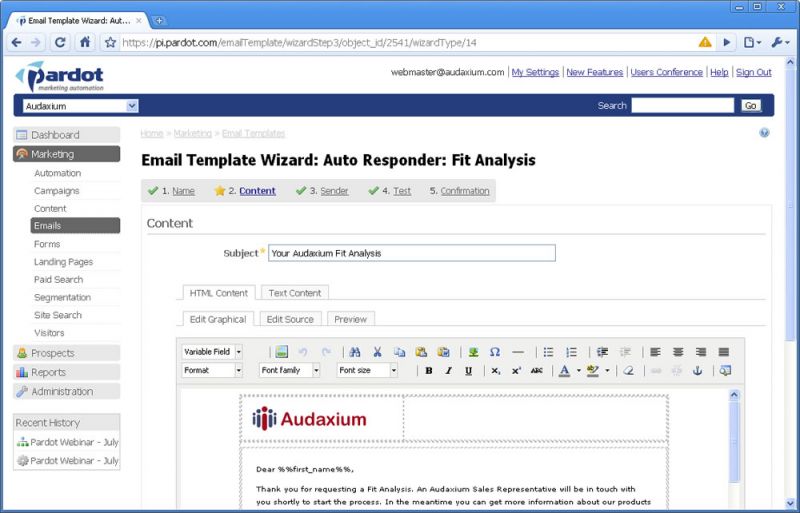Open the browser page menu dropdown
The width and height of the screenshot is (800, 513).
pyautogui.click(x=753, y=42)
